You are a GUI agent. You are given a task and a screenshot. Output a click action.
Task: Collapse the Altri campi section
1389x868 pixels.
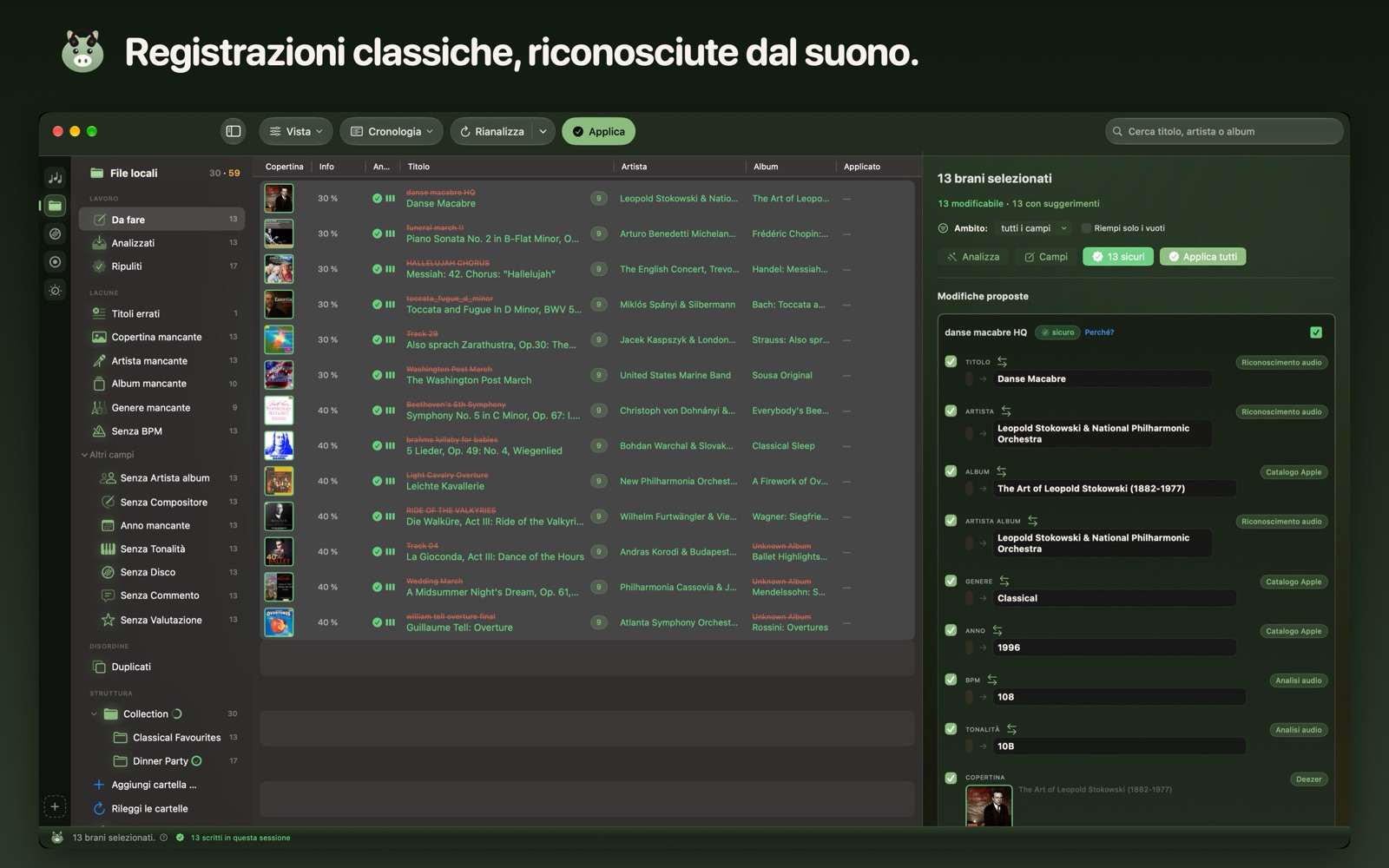[84, 455]
